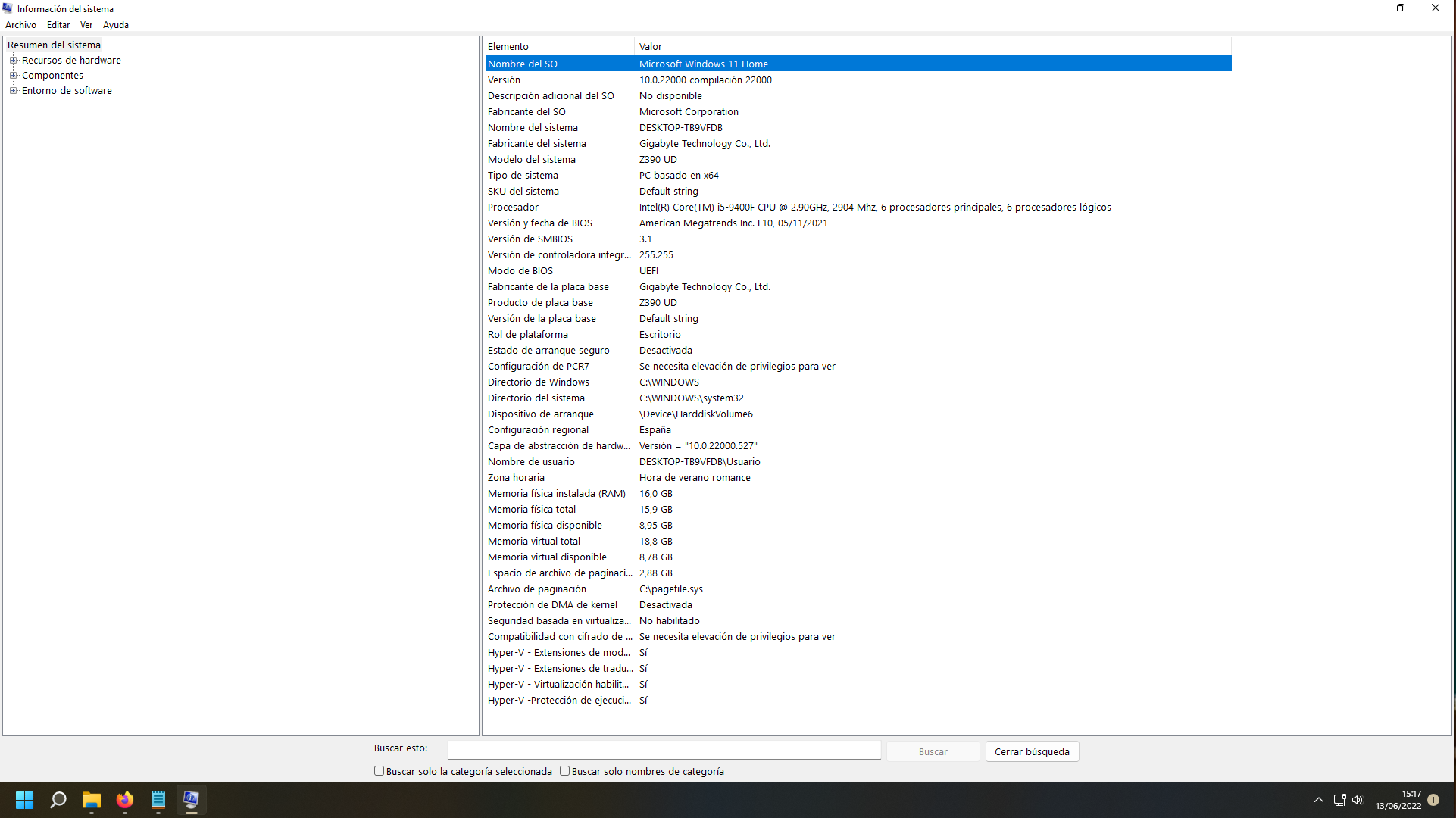Open File Explorer from the taskbar
This screenshot has width=1456, height=818.
(92, 800)
